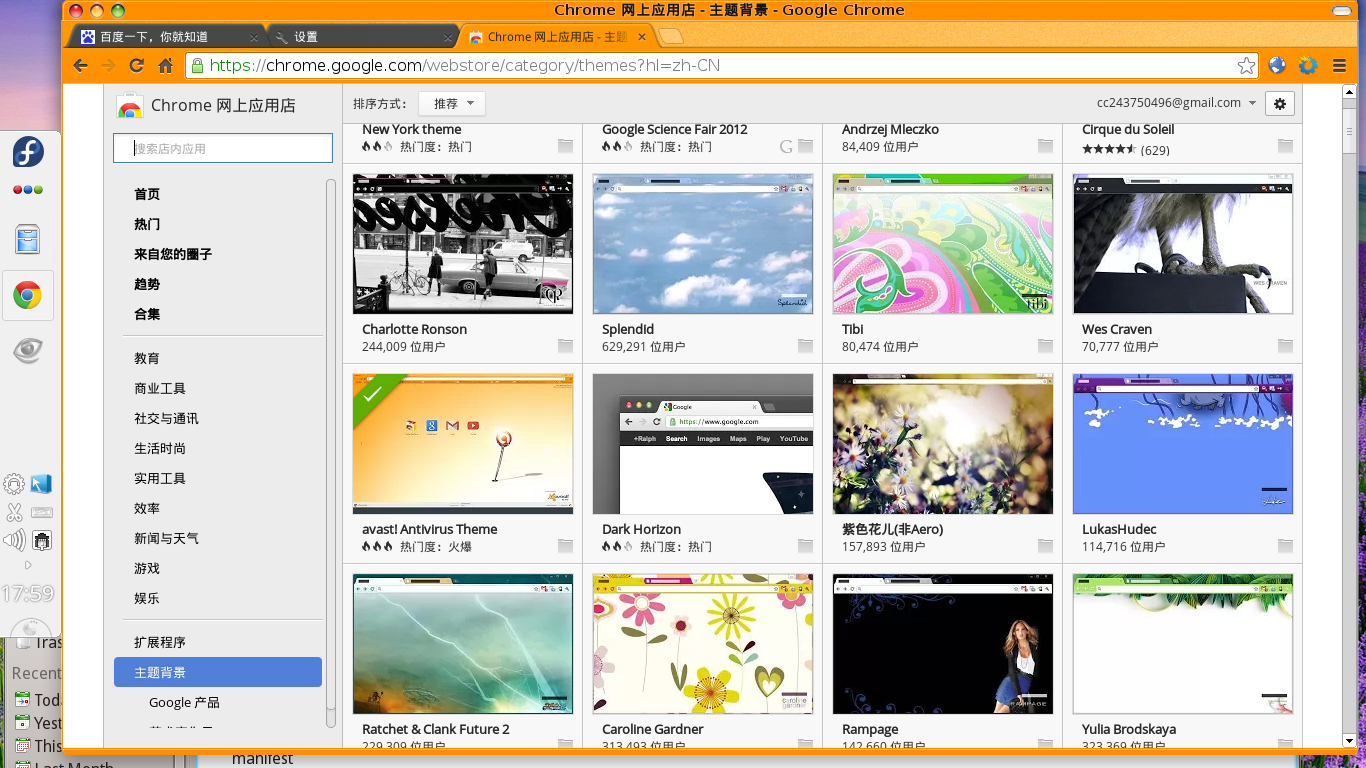
Task: Click the flag icon on LukasHudec card
Action: [x=1285, y=546]
